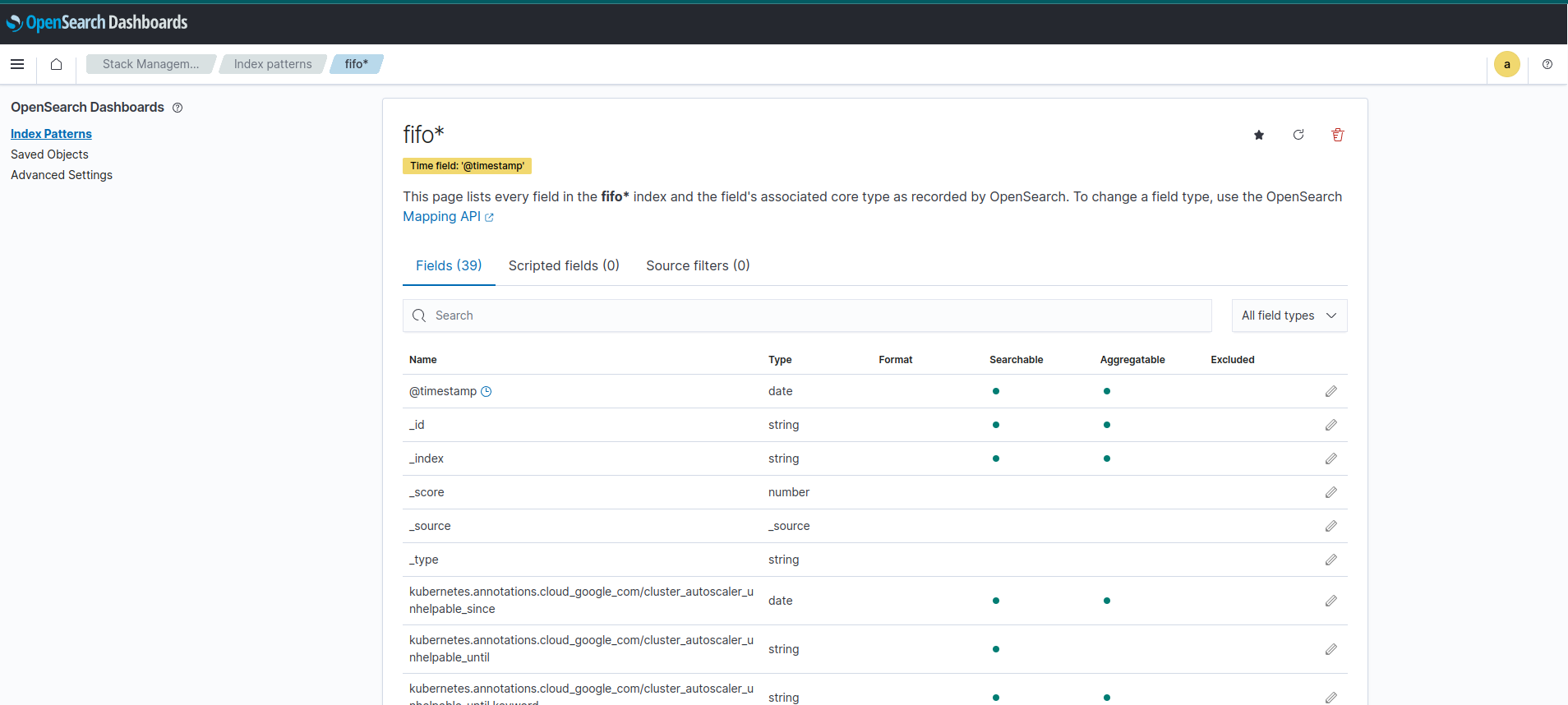Edit the _id field
1568x705 pixels.
point(1330,425)
